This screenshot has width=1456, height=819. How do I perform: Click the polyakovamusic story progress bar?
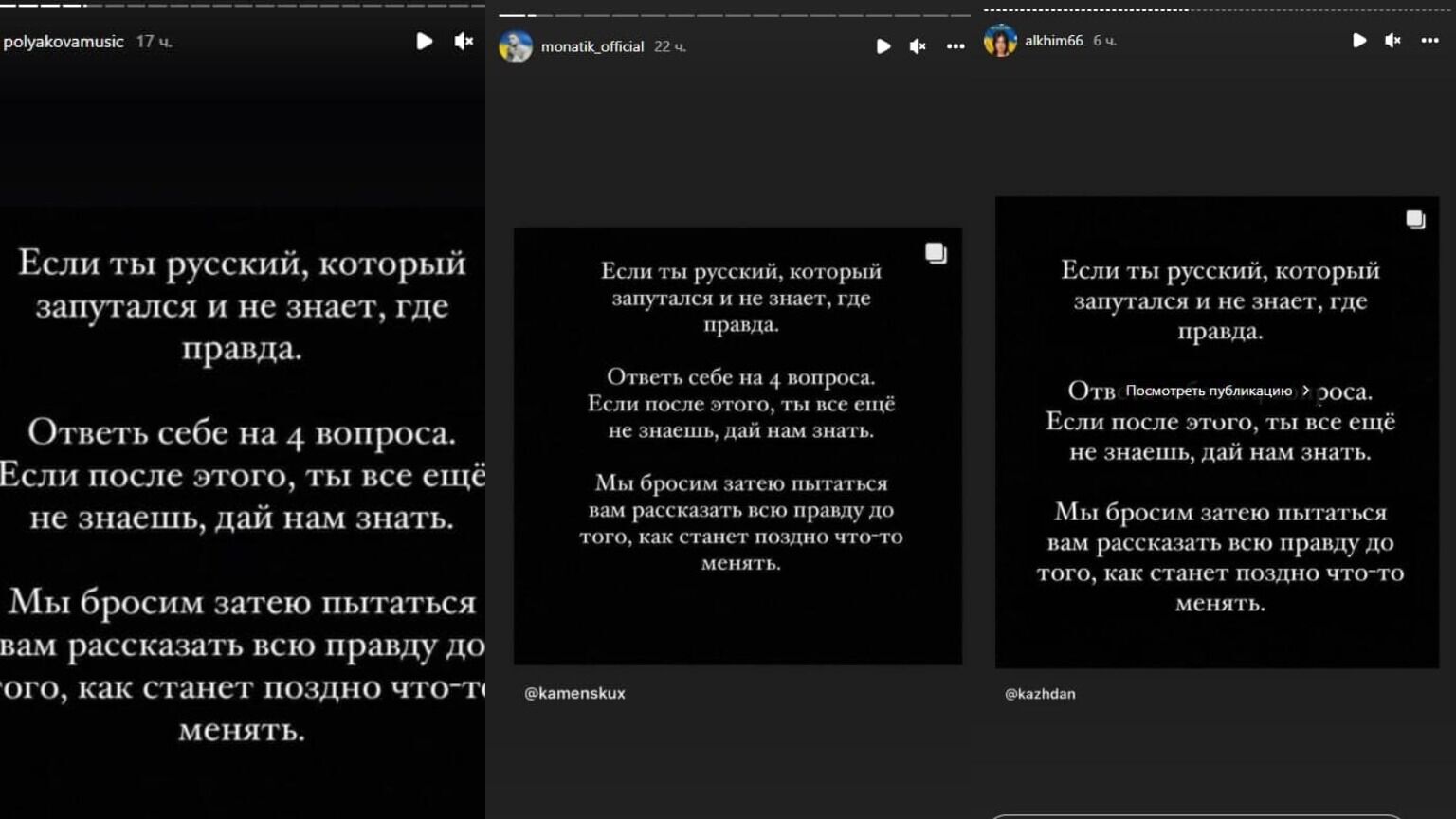(243, 5)
